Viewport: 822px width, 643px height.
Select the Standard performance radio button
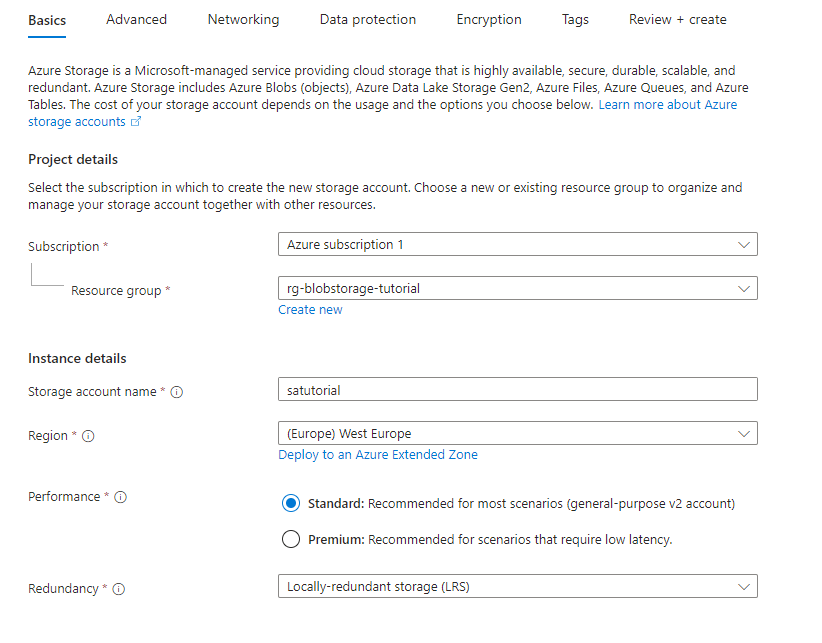(x=291, y=504)
